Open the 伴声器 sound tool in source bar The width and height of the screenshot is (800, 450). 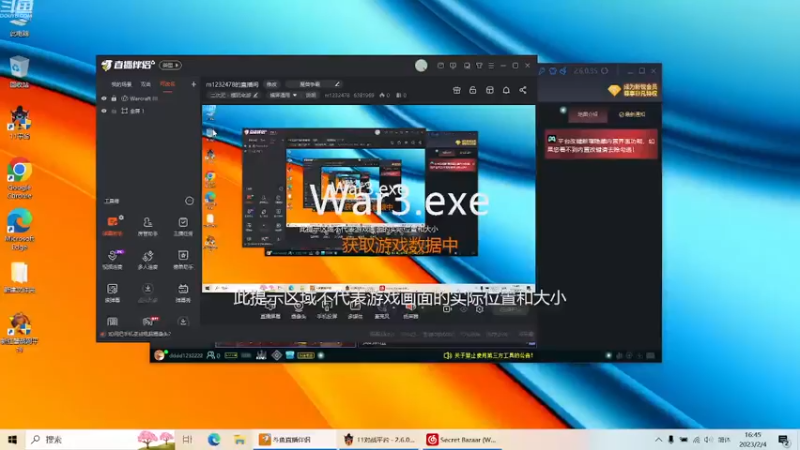[411, 311]
